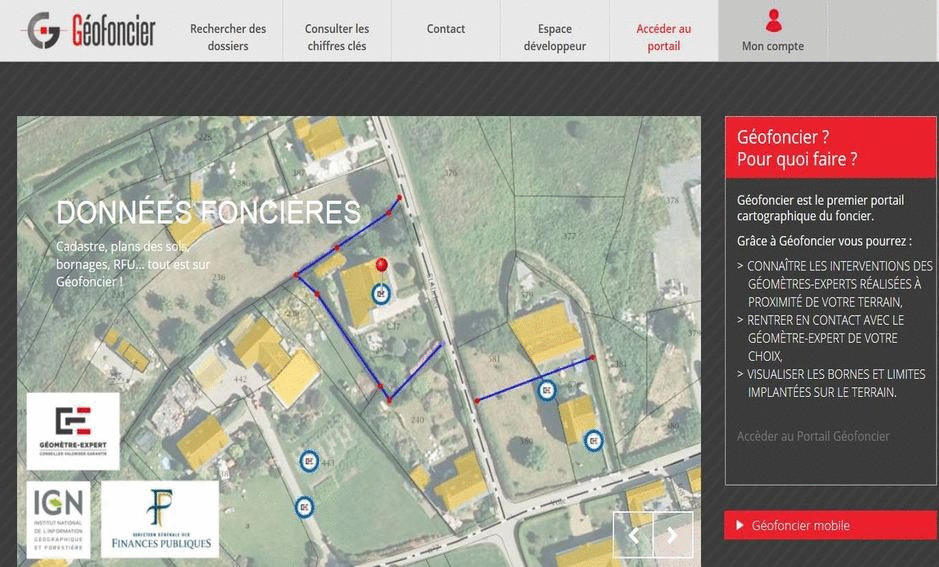The image size is (939, 567).
Task: Show the previous slide with left arrow
Action: pos(633,535)
